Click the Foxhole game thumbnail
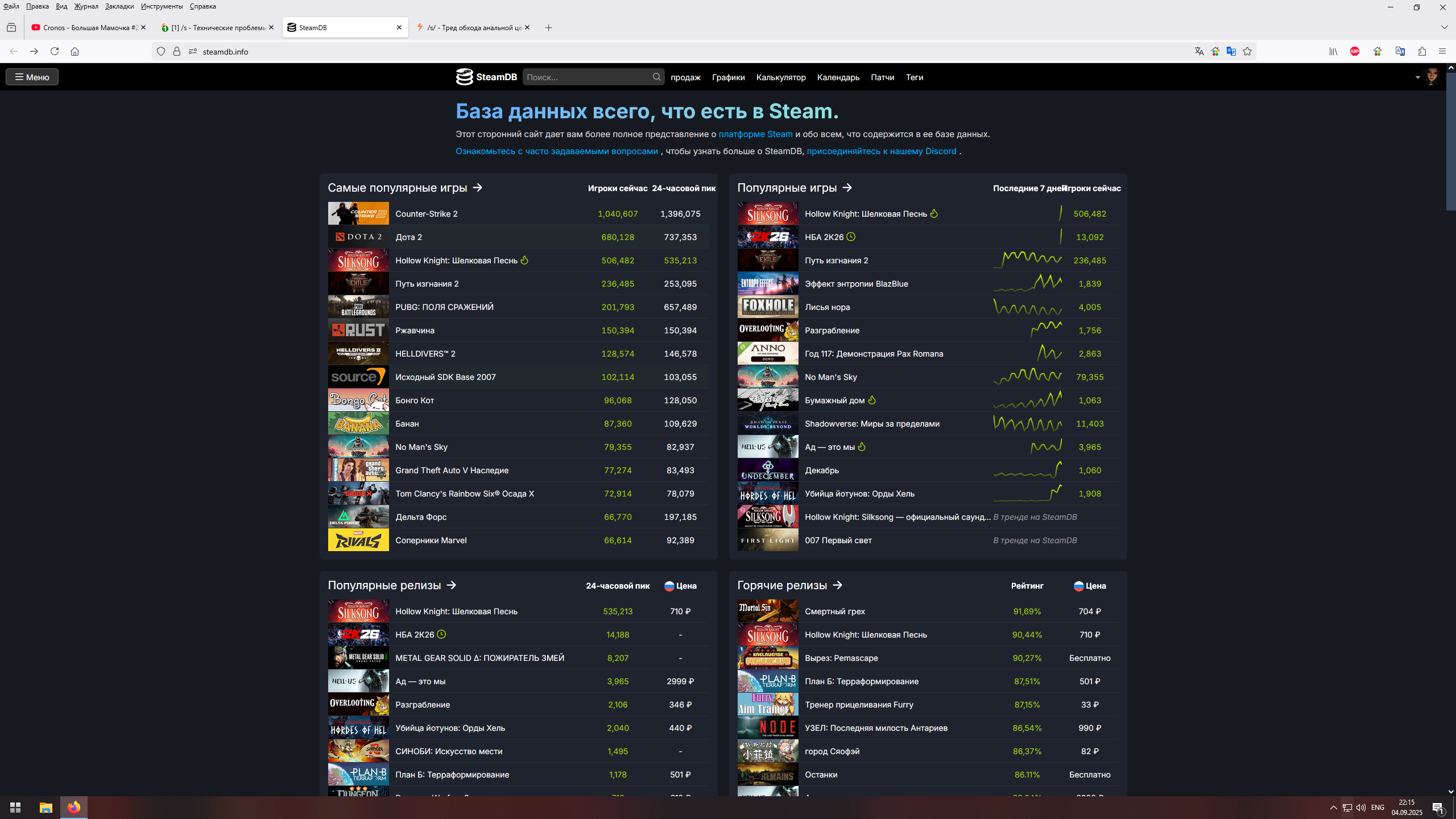 pos(768,307)
